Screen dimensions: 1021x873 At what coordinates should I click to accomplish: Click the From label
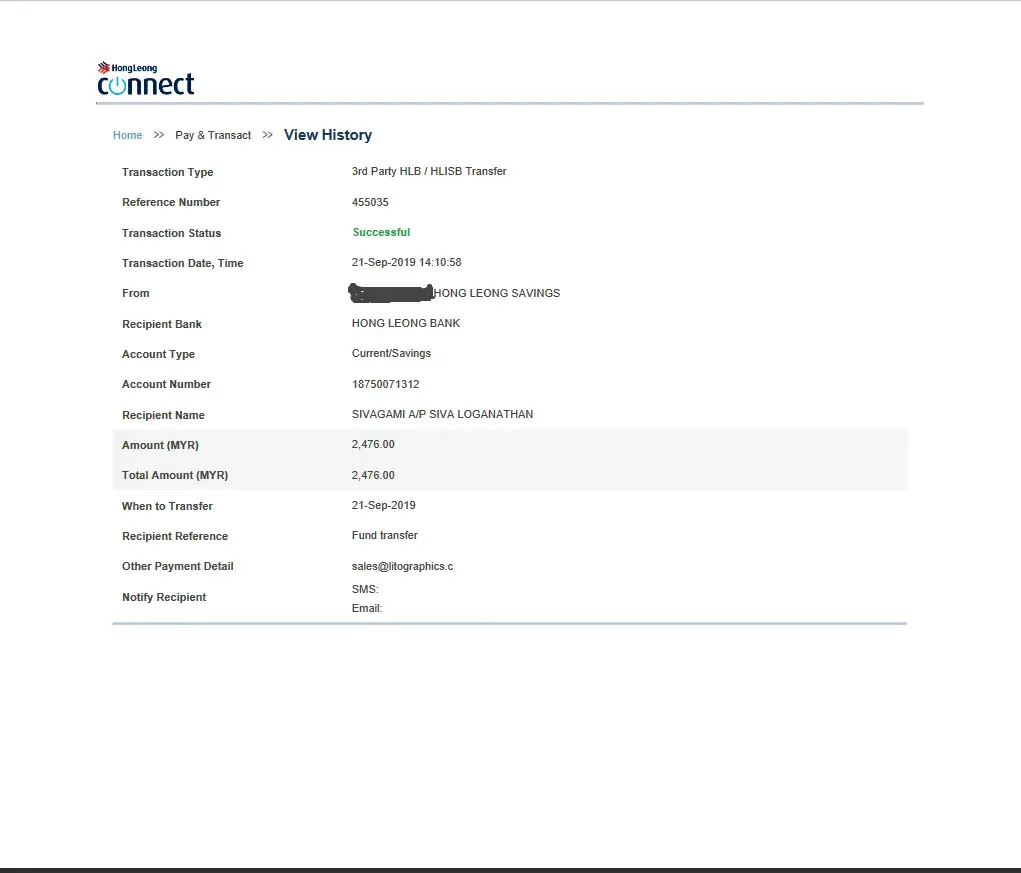coord(135,294)
